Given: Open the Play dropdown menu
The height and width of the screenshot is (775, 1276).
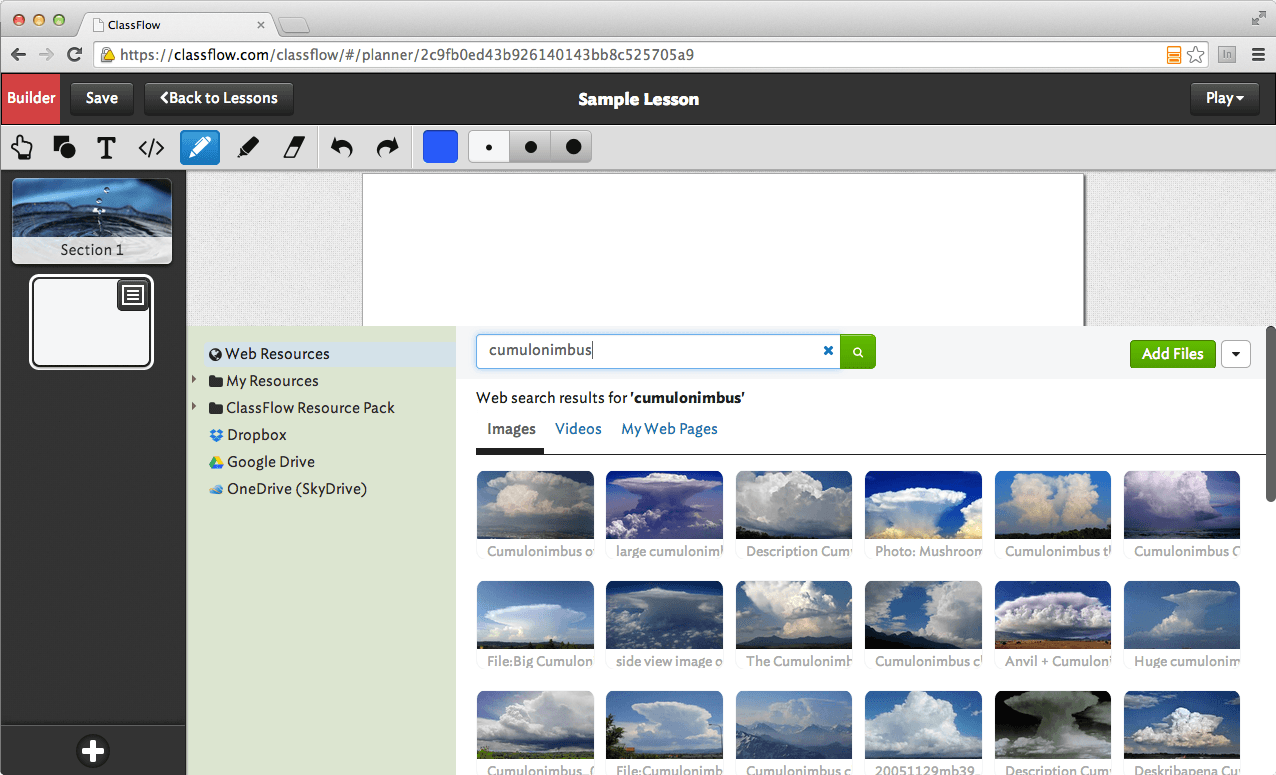Looking at the screenshot, I should 1224,98.
